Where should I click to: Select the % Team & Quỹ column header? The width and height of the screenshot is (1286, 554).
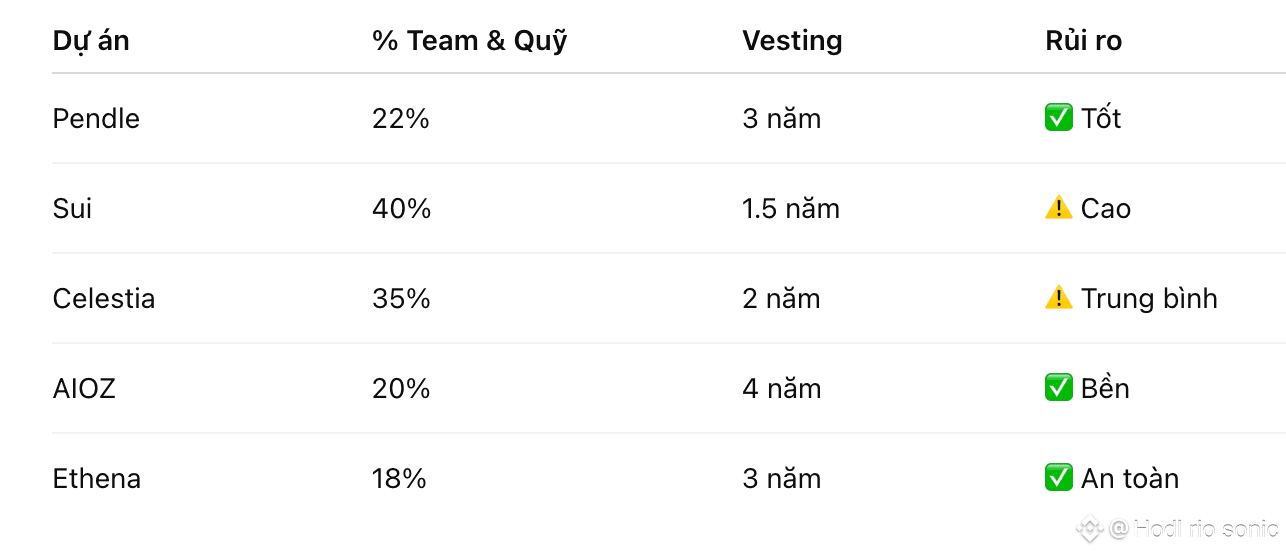pyautogui.click(x=469, y=41)
